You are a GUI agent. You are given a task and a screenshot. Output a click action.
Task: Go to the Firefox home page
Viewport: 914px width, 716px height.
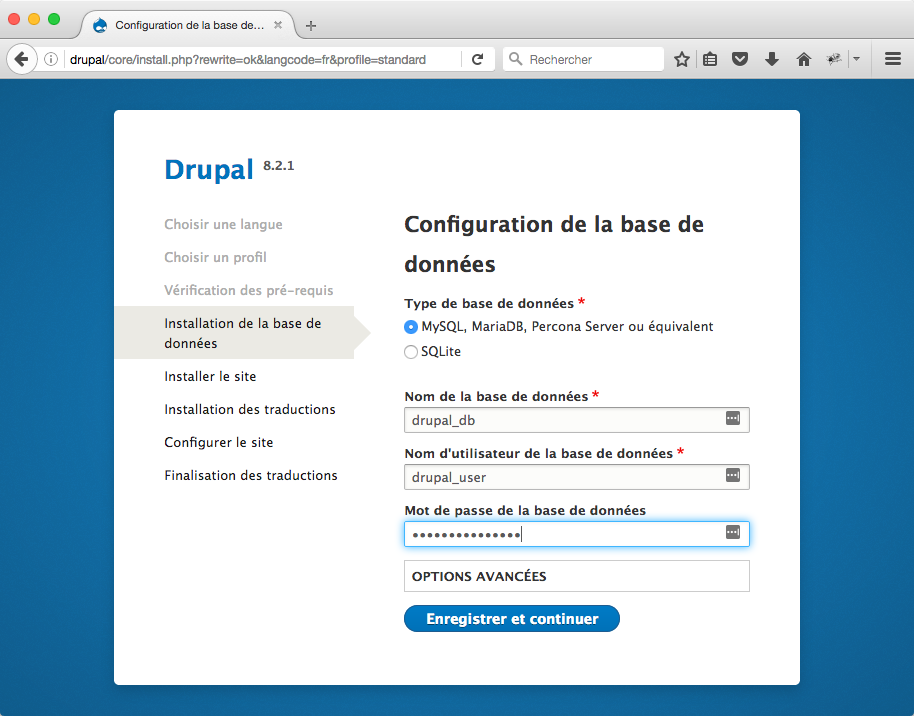tap(804, 59)
